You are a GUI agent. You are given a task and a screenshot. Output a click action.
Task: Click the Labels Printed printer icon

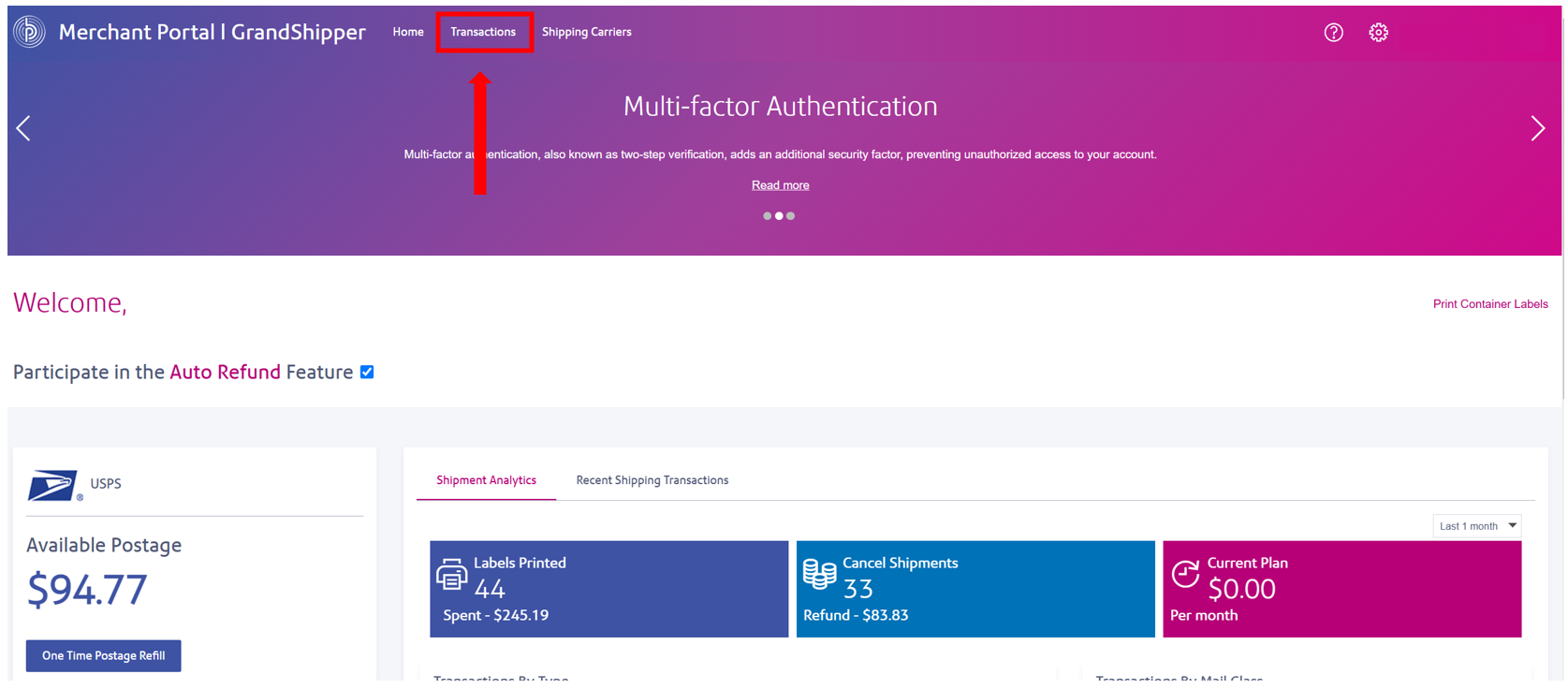[451, 574]
